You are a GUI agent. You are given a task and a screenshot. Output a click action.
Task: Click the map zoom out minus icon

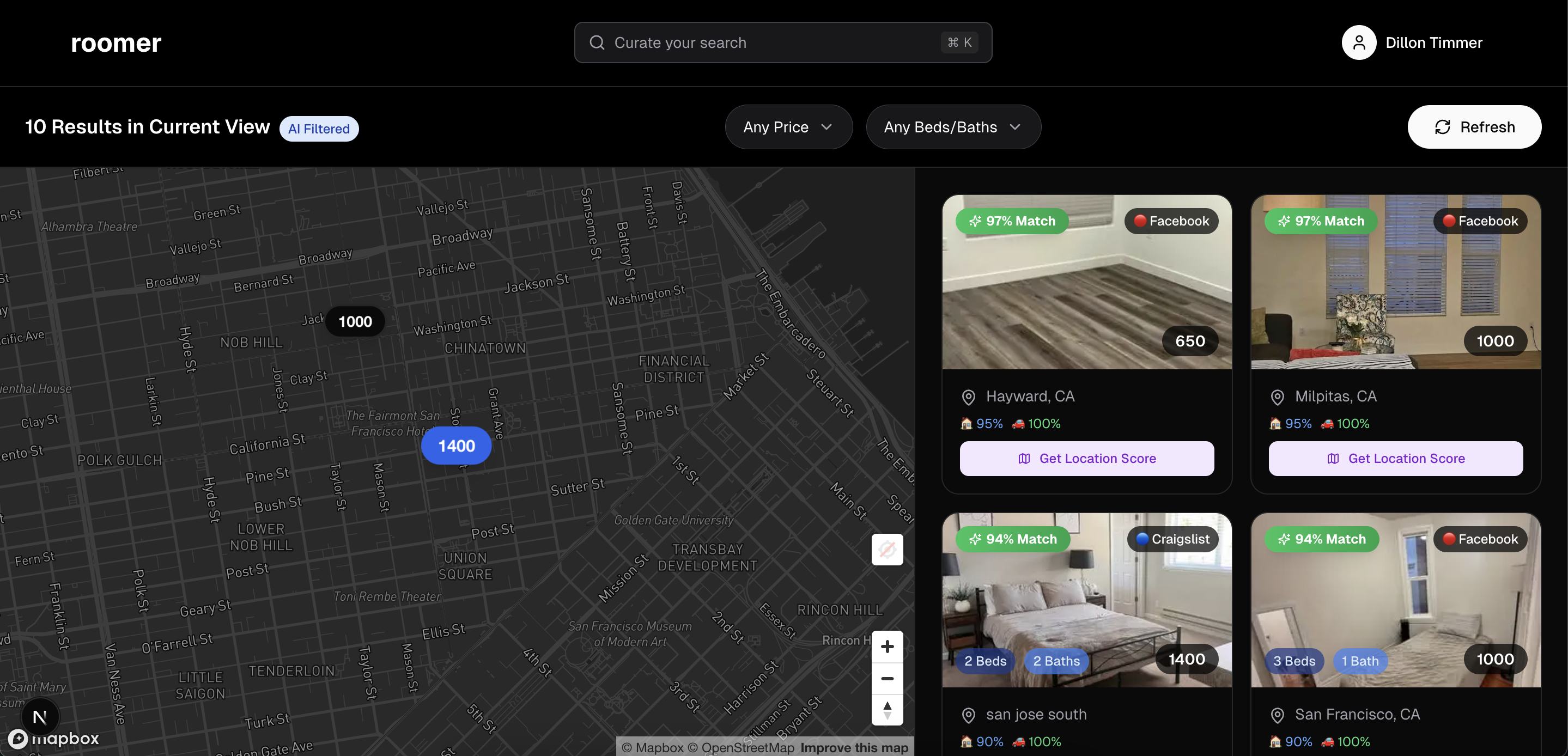click(x=887, y=678)
